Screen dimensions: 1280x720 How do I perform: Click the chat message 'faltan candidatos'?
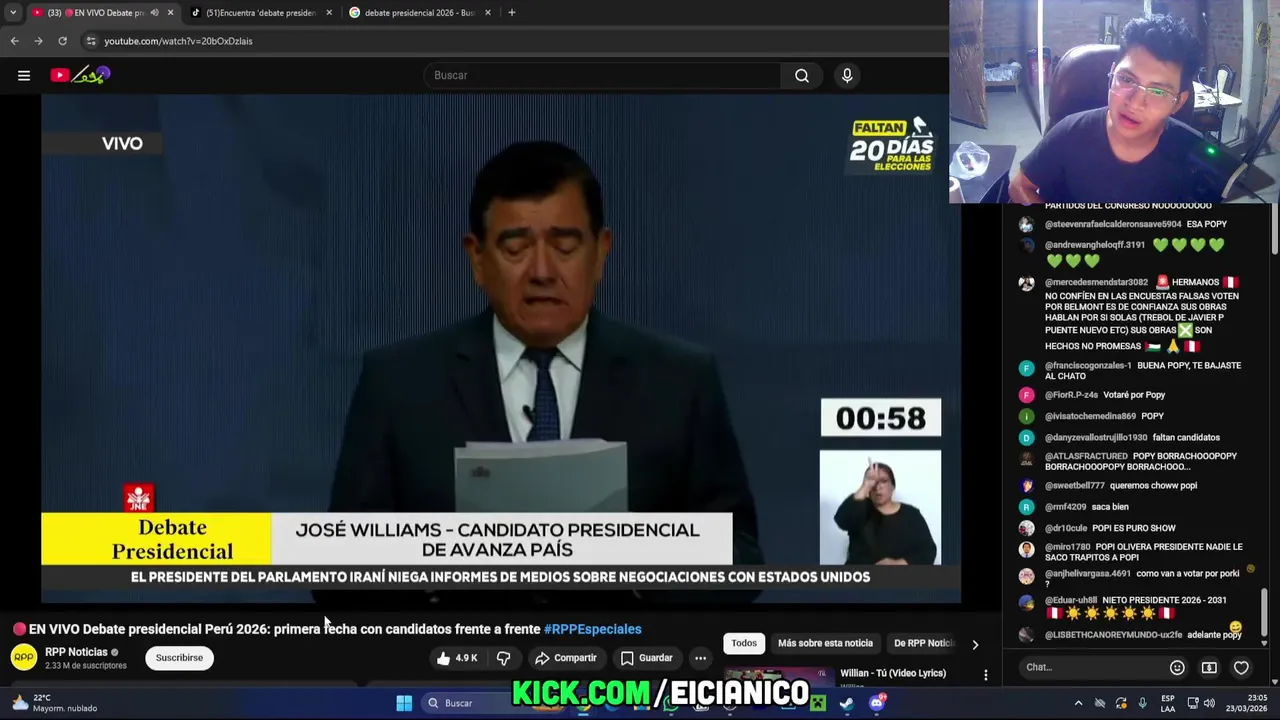click(1186, 437)
